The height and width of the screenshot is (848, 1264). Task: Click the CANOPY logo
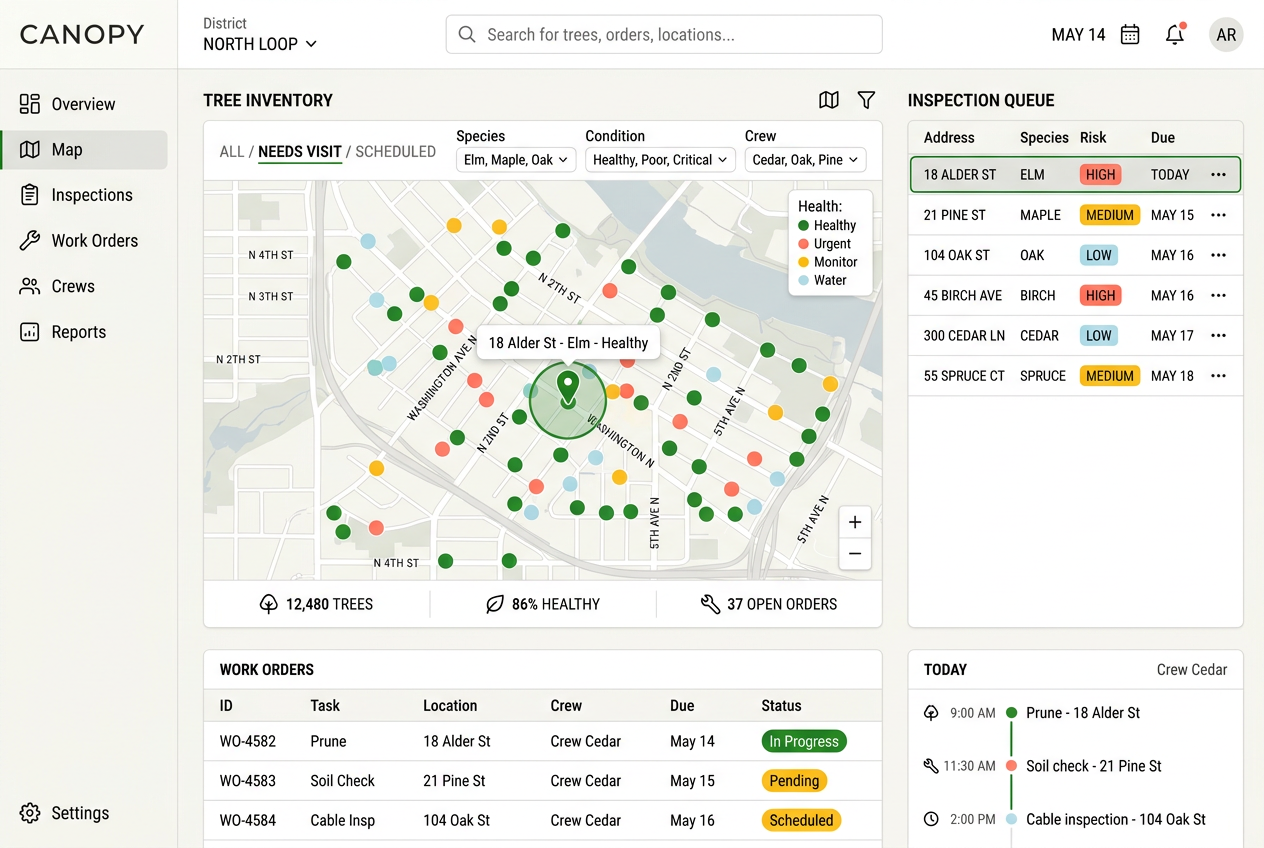[x=82, y=35]
